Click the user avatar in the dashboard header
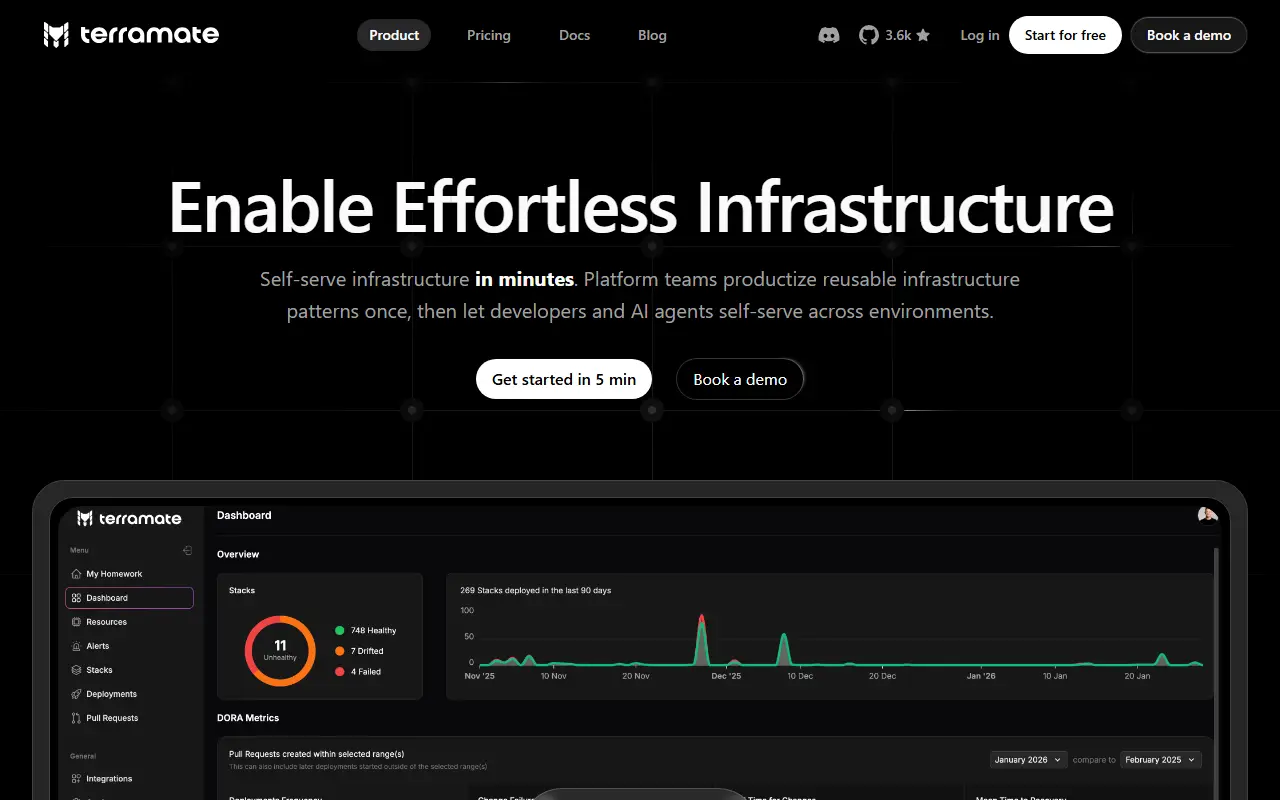This screenshot has width=1280, height=800. pyautogui.click(x=1207, y=515)
